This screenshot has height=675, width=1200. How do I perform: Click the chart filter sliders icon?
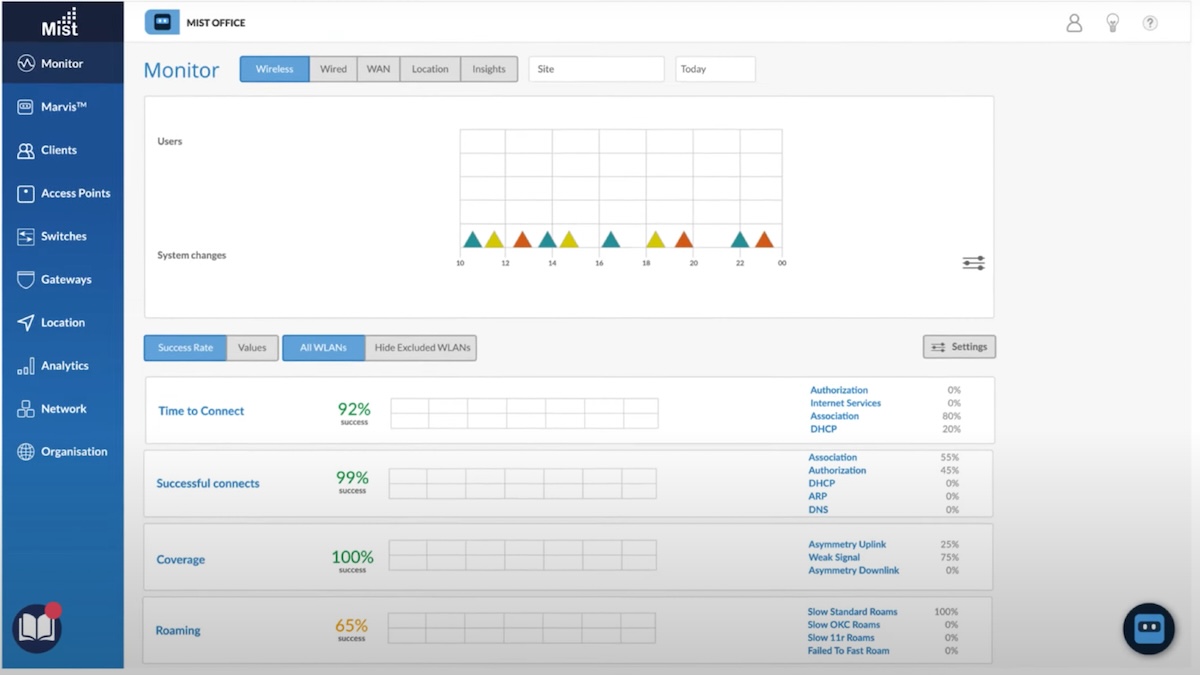click(x=973, y=263)
